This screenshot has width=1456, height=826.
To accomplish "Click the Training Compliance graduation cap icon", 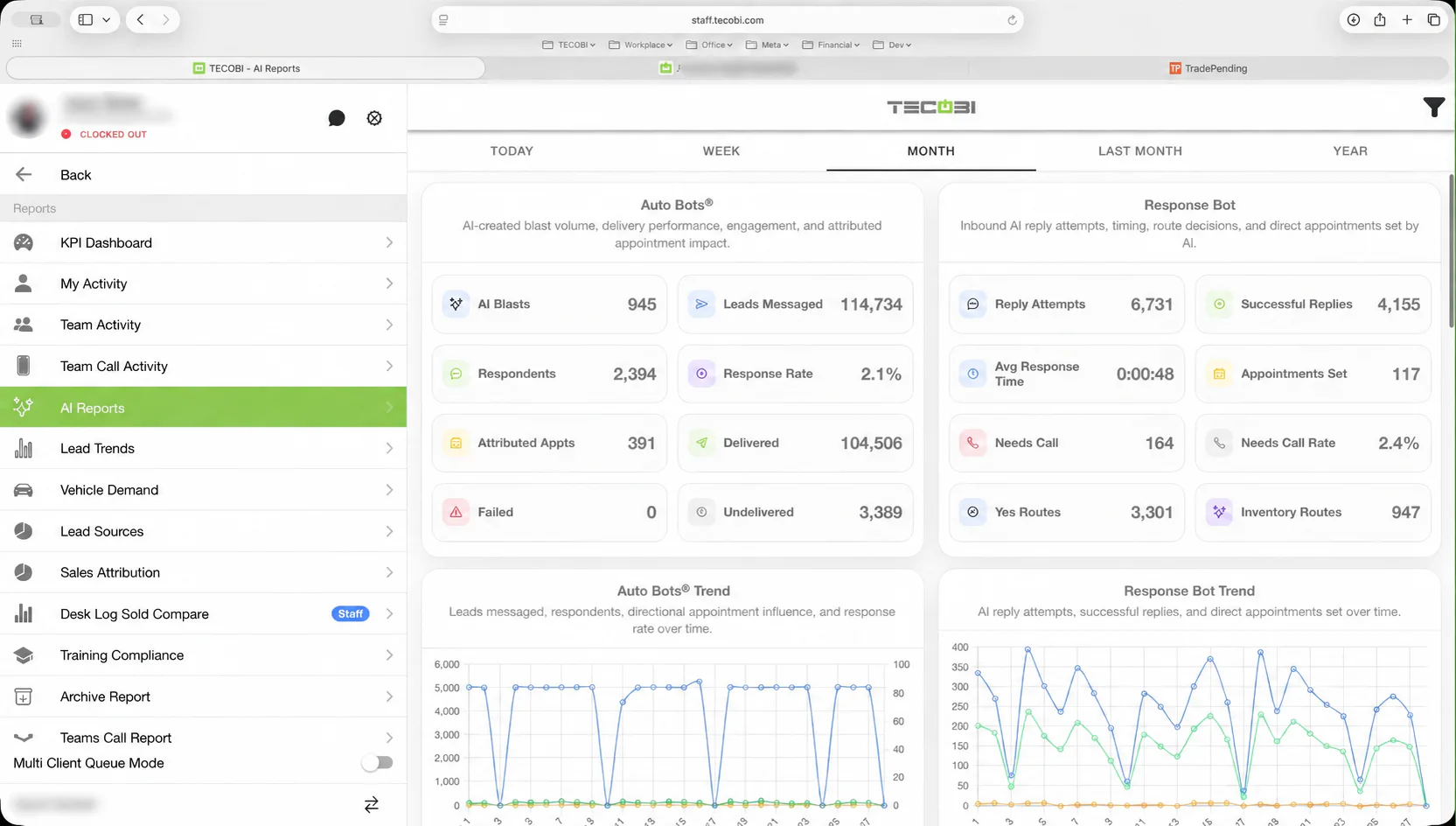I will [x=24, y=654].
